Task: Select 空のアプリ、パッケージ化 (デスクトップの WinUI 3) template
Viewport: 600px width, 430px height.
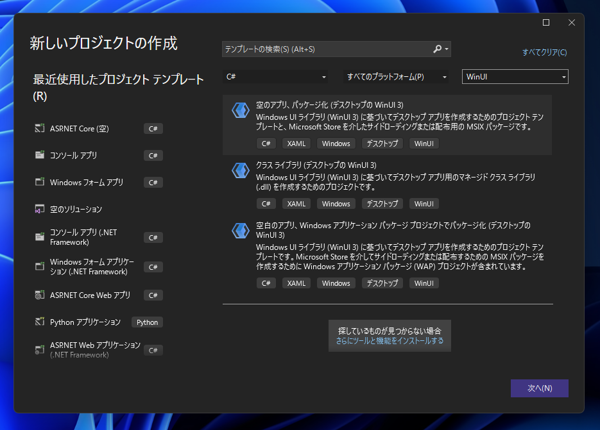Action: [x=387, y=125]
